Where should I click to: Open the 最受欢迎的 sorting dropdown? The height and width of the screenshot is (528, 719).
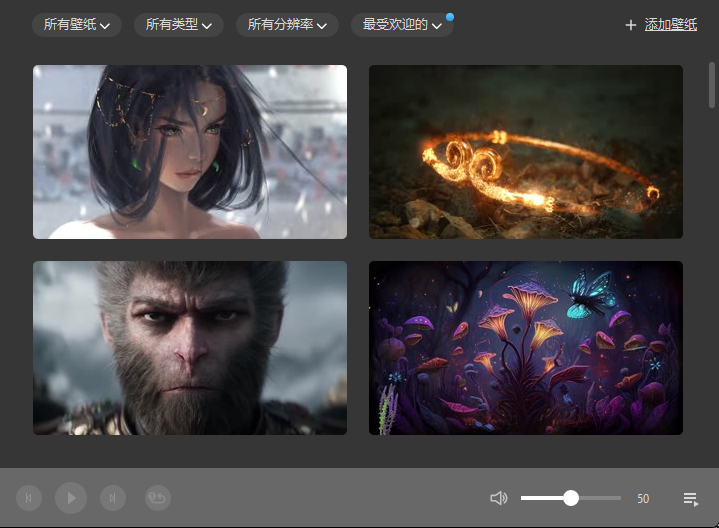pyautogui.click(x=402, y=25)
